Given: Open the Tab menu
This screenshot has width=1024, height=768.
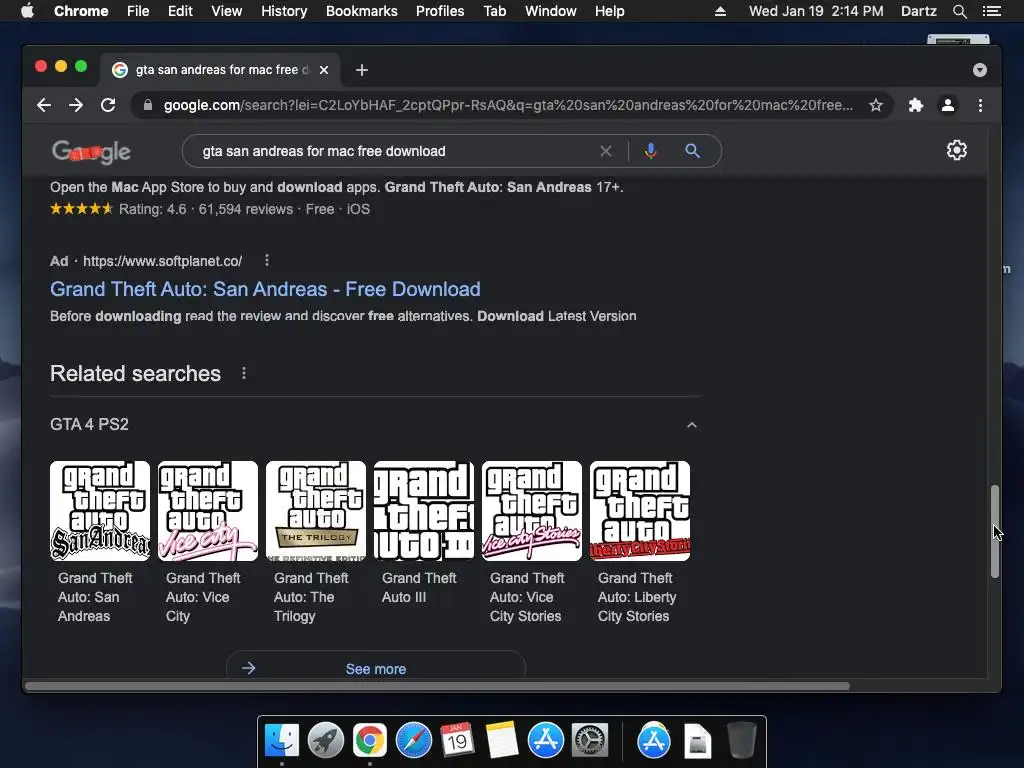Looking at the screenshot, I should pyautogui.click(x=494, y=11).
